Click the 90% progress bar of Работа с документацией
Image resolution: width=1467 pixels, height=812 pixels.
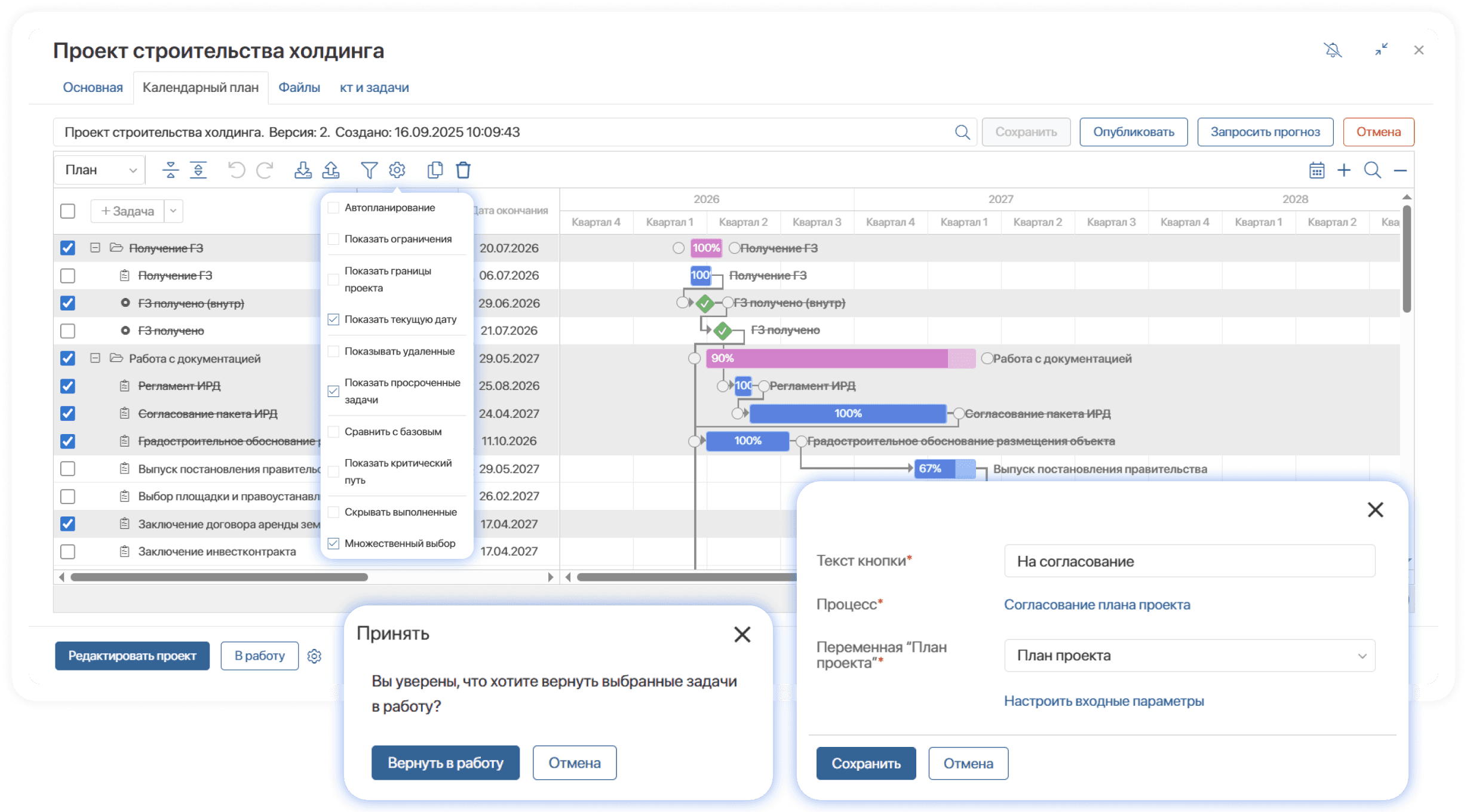[x=827, y=358]
